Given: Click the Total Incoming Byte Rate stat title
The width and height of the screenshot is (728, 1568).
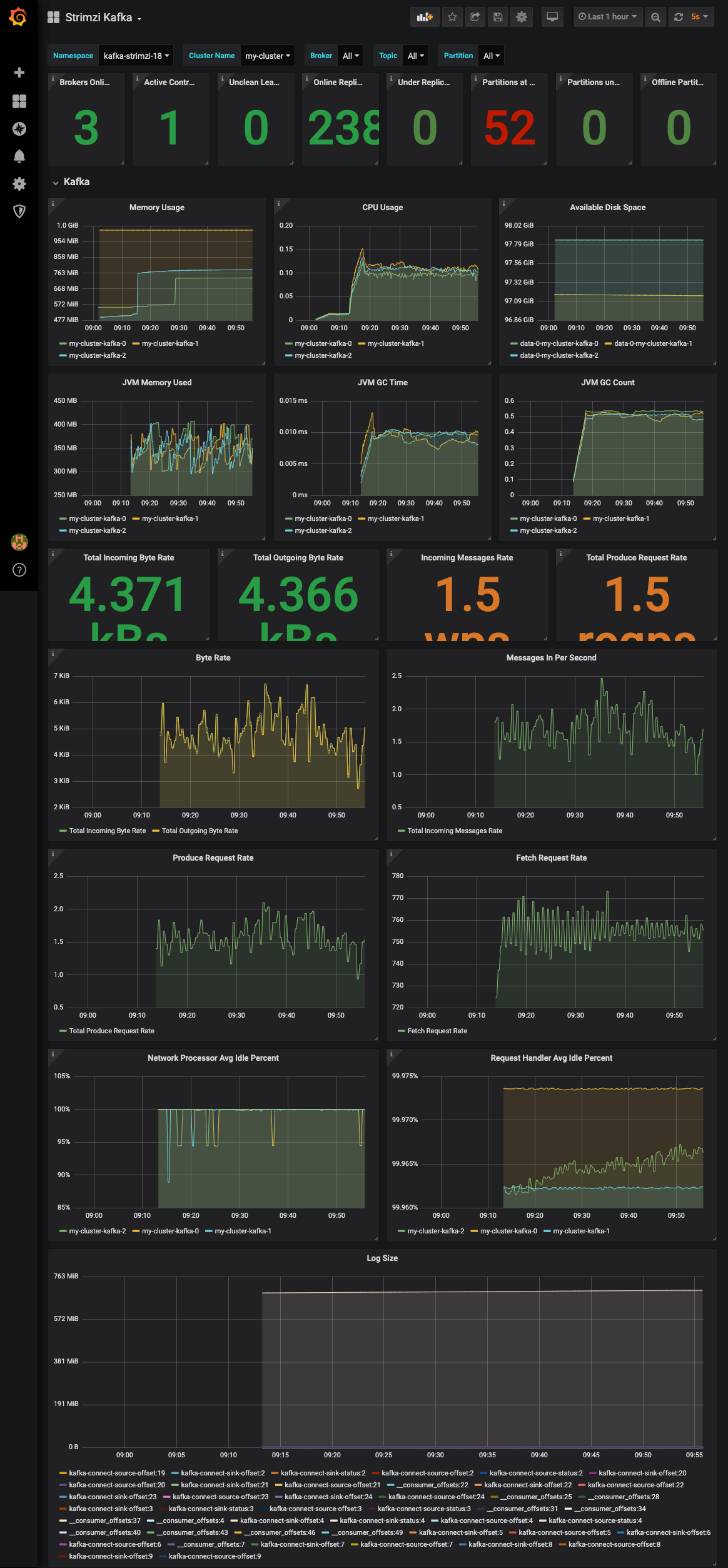Looking at the screenshot, I should point(129,558).
